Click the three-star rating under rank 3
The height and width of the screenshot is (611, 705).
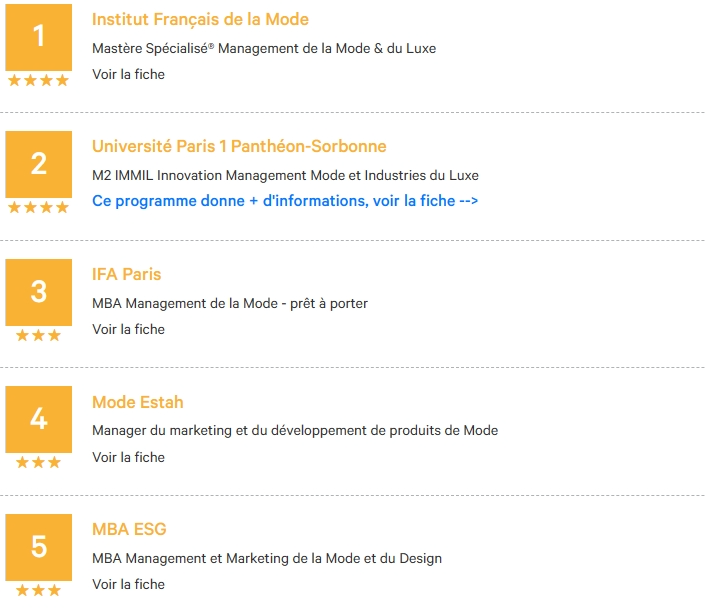(x=38, y=335)
